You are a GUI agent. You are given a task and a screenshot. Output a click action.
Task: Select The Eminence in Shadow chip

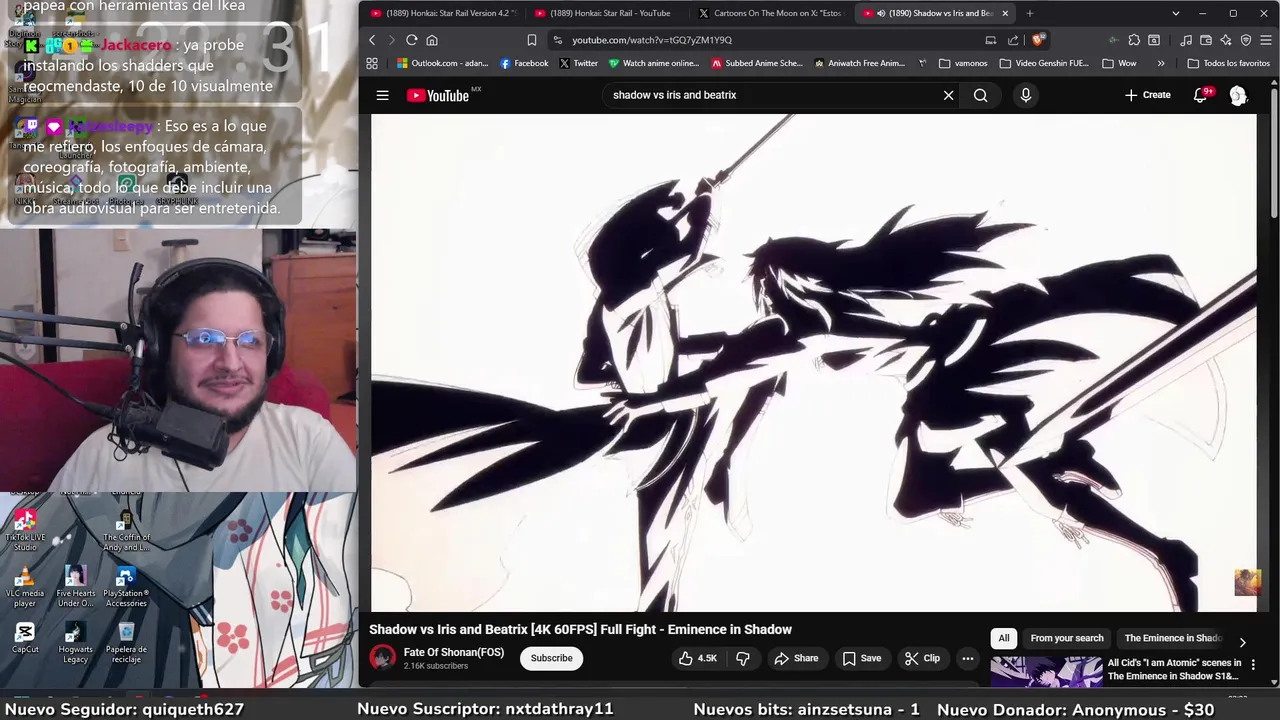click(1172, 638)
